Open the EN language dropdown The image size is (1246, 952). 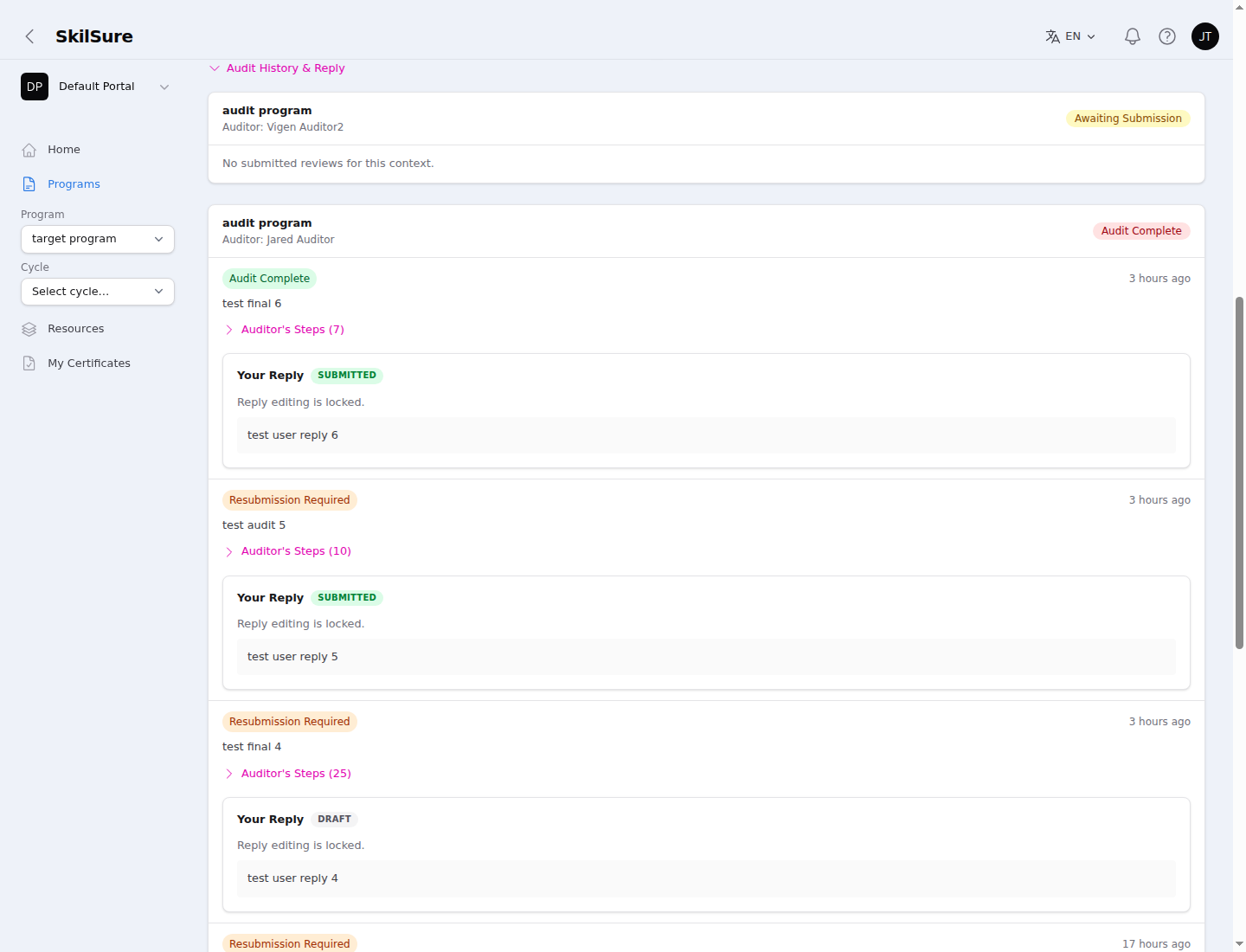[x=1071, y=36]
